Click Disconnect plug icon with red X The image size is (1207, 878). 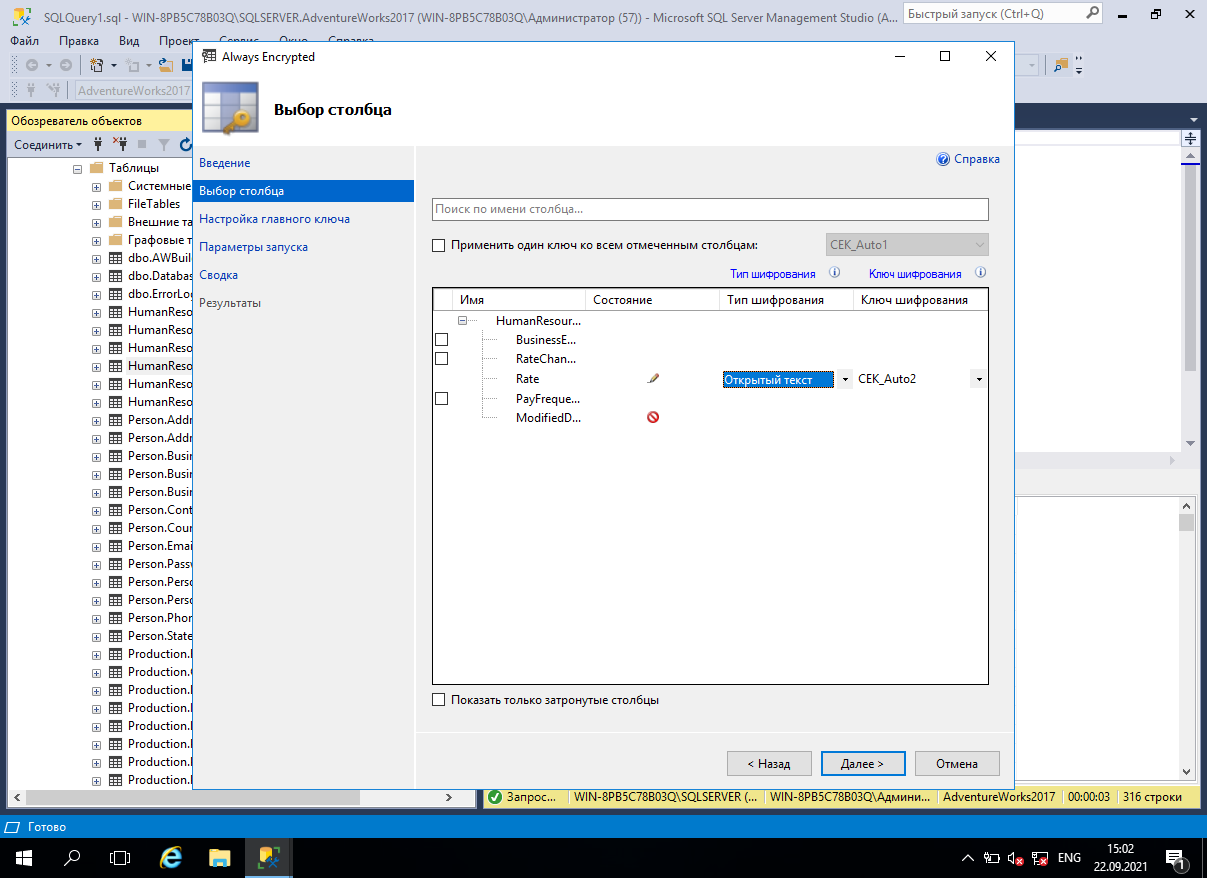tap(120, 145)
